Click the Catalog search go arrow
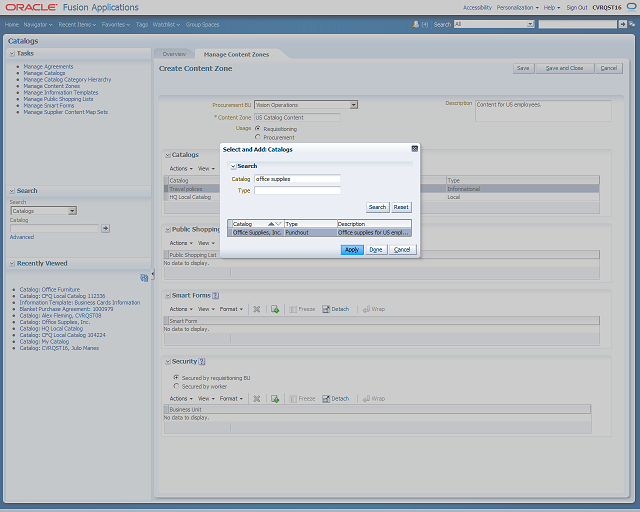 pos(105,228)
